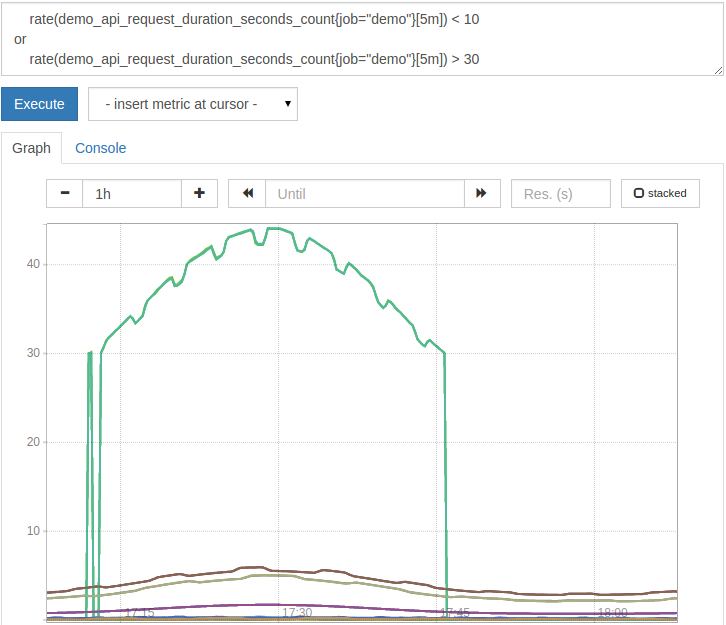This screenshot has width=726, height=625.
Task: Click the 10 label on the y-axis
Action: coord(33,531)
